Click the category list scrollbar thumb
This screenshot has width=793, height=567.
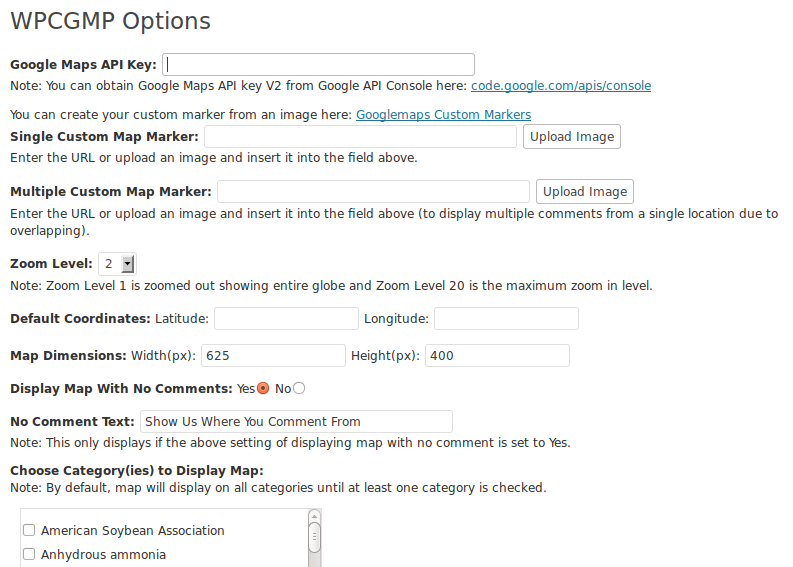coord(314,538)
